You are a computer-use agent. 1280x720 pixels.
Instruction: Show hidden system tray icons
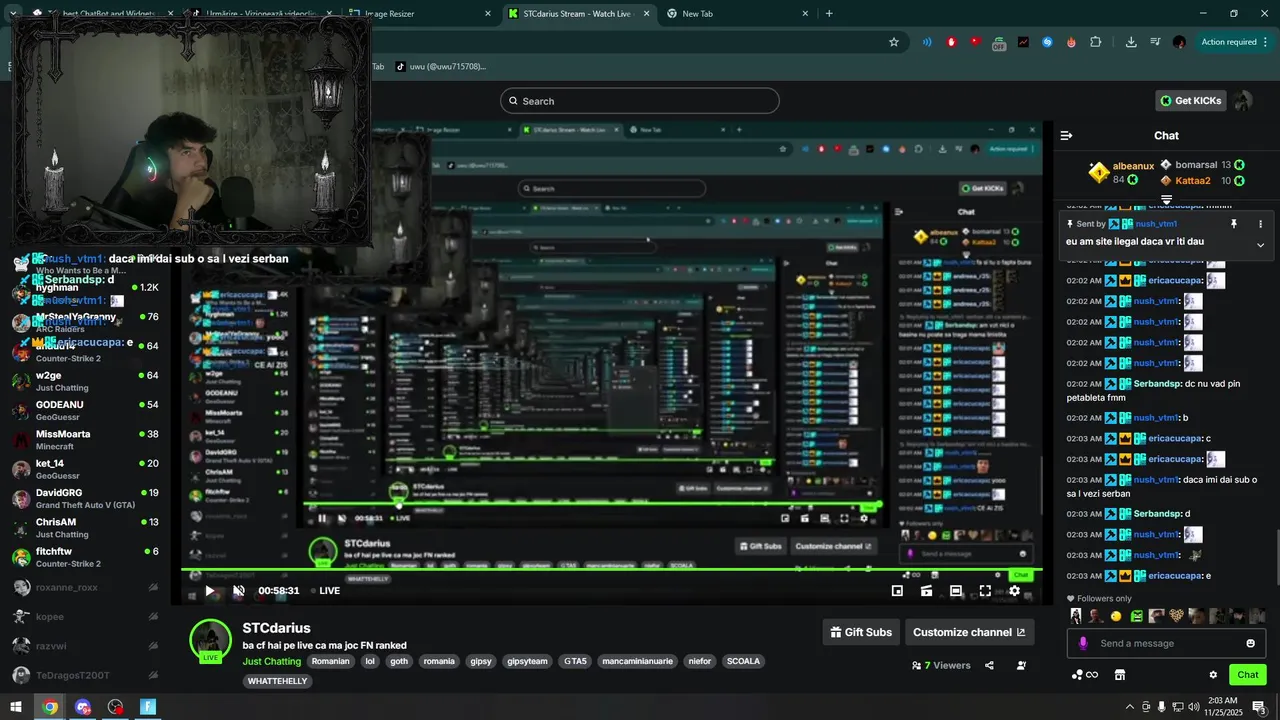pos(1130,707)
